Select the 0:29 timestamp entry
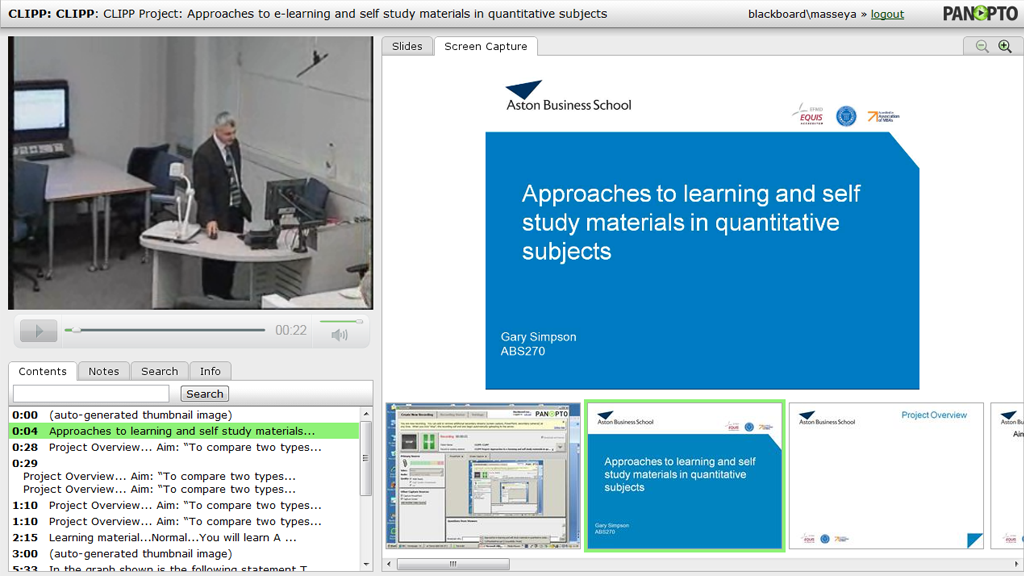The width and height of the screenshot is (1024, 576). [25, 463]
